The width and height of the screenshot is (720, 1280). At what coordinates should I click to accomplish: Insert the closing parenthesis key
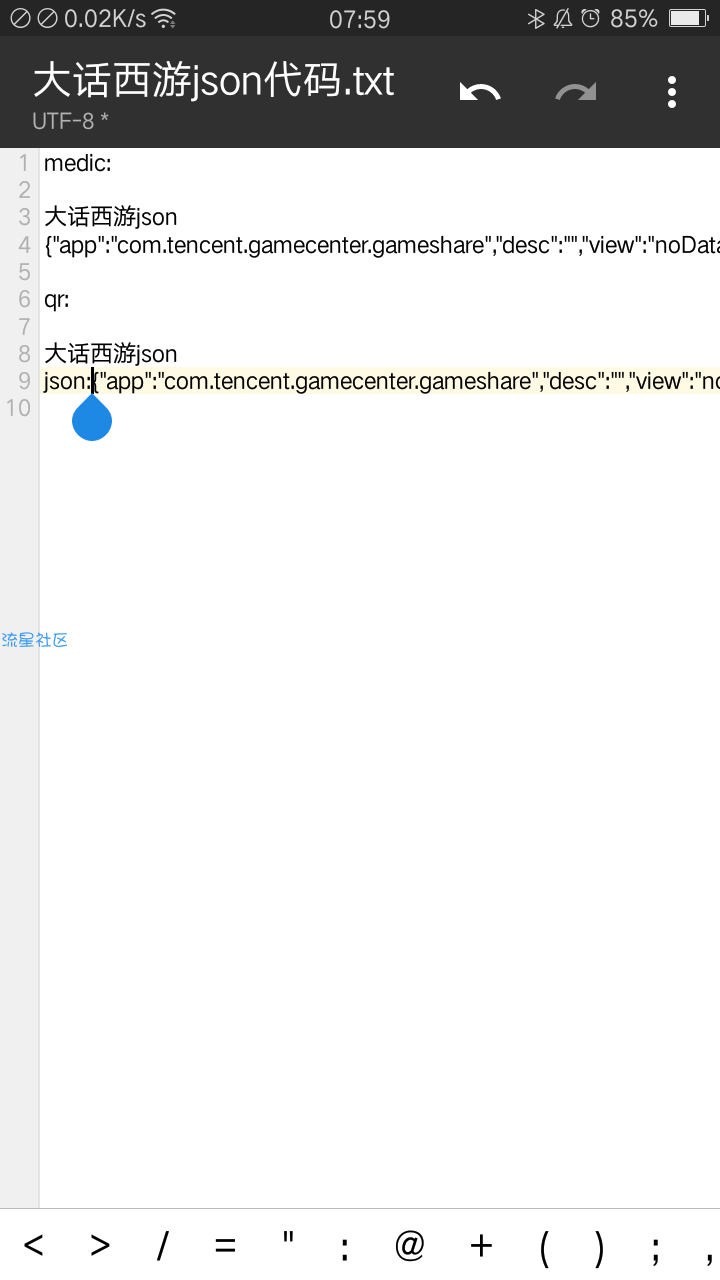tap(599, 1246)
